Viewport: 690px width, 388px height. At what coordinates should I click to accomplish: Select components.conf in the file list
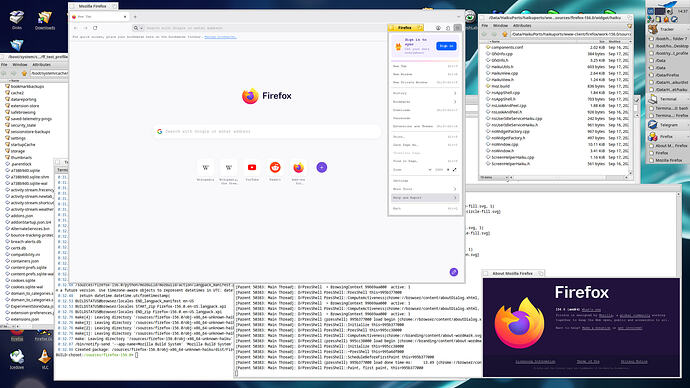507,47
